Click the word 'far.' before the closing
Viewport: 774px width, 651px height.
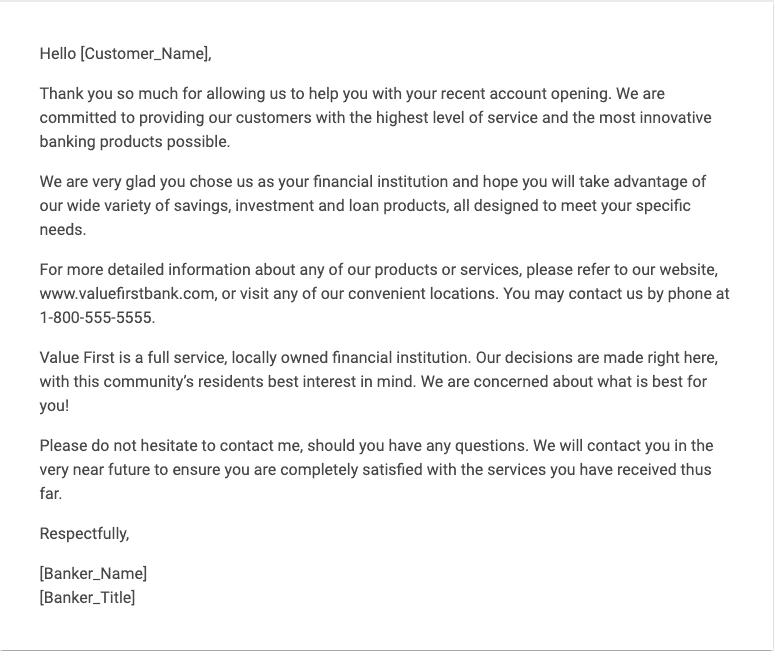(51, 494)
